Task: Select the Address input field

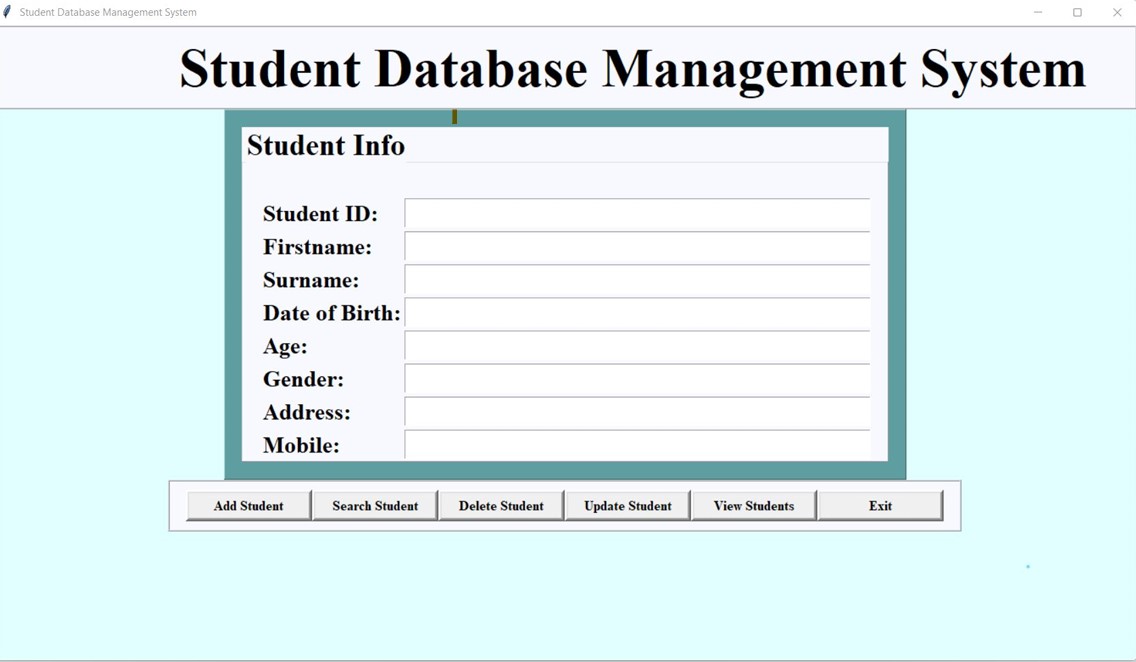Action: [637, 412]
